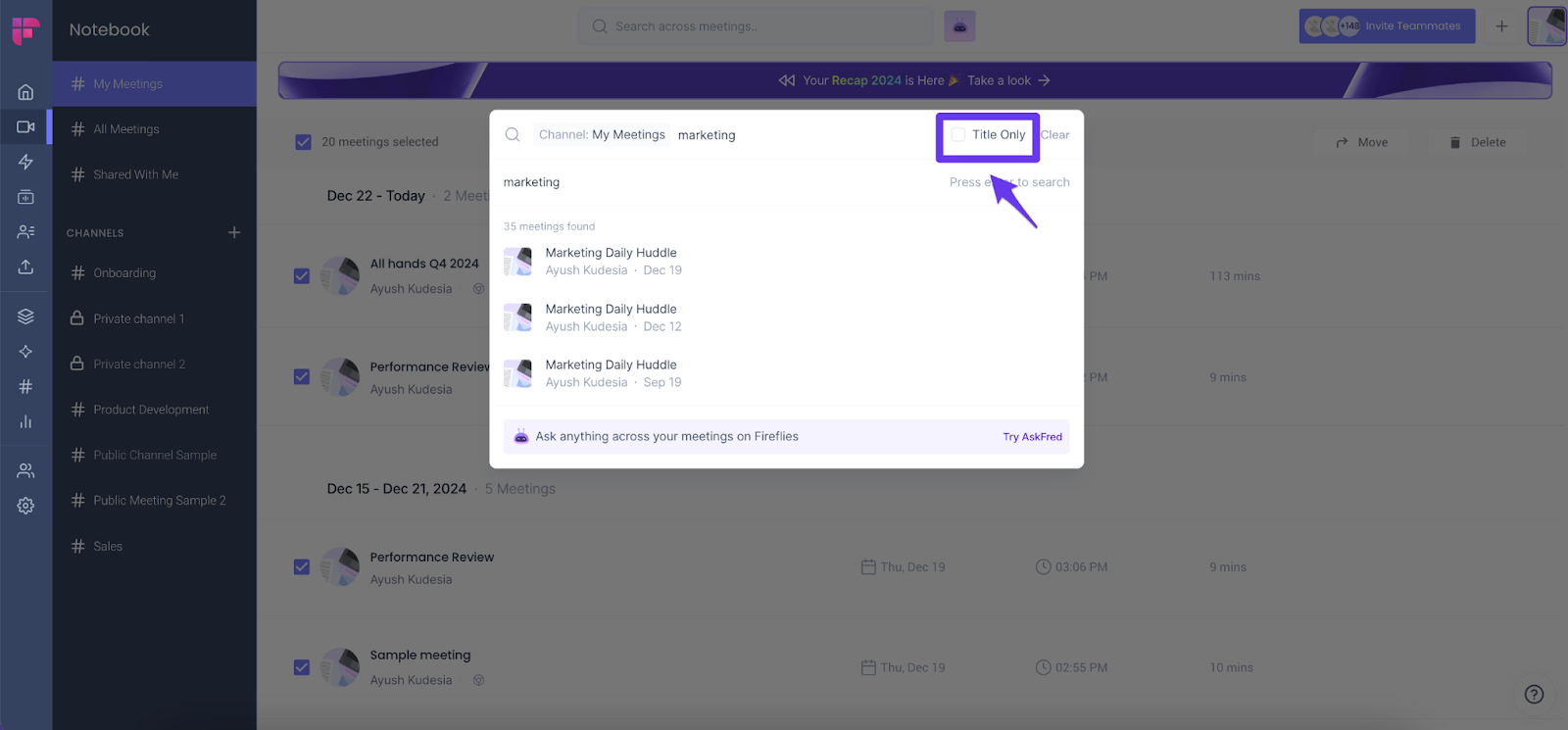Uncheck the 20 meetings selected checkbox
This screenshot has width=1568, height=730.
[304, 142]
